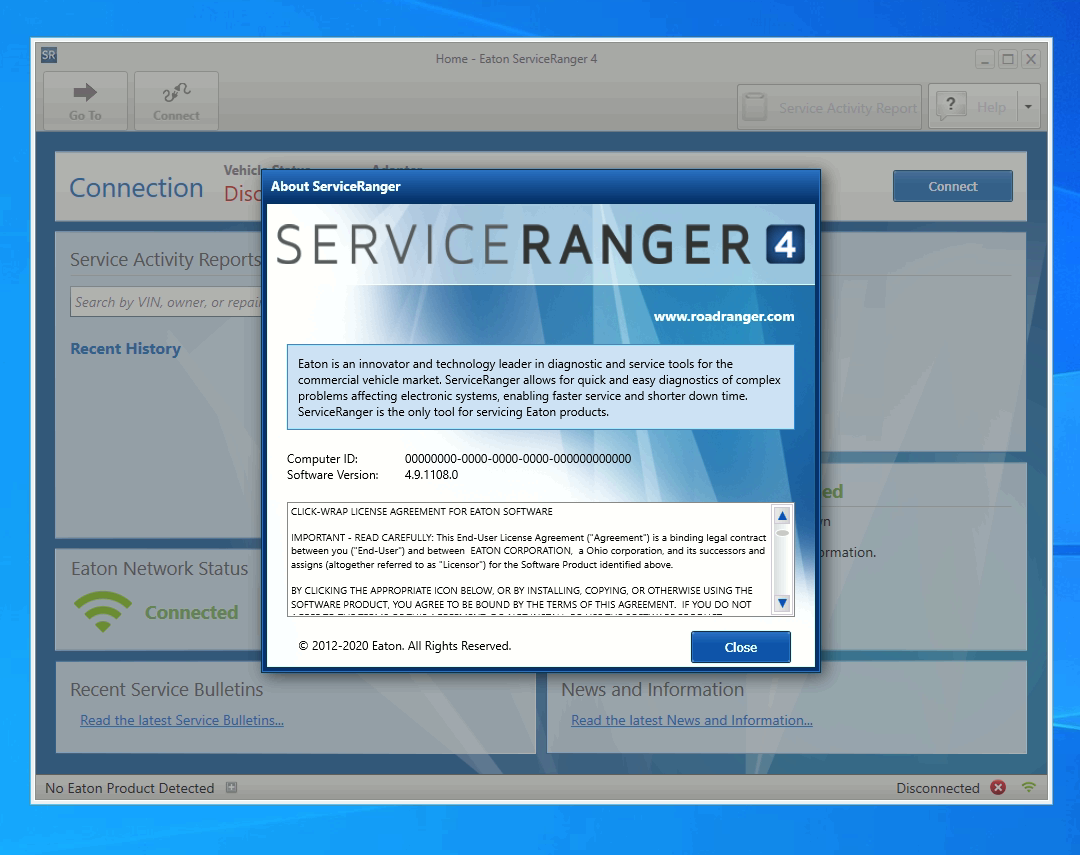Click the license agreement scroll up arrow
This screenshot has width=1080, height=855.
tap(782, 514)
